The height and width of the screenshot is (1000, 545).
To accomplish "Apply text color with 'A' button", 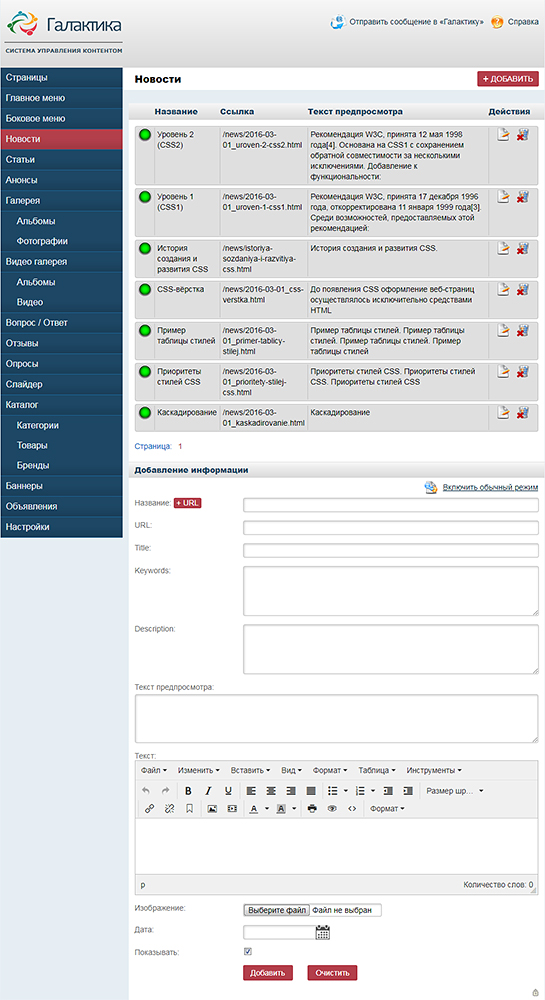I will (253, 809).
